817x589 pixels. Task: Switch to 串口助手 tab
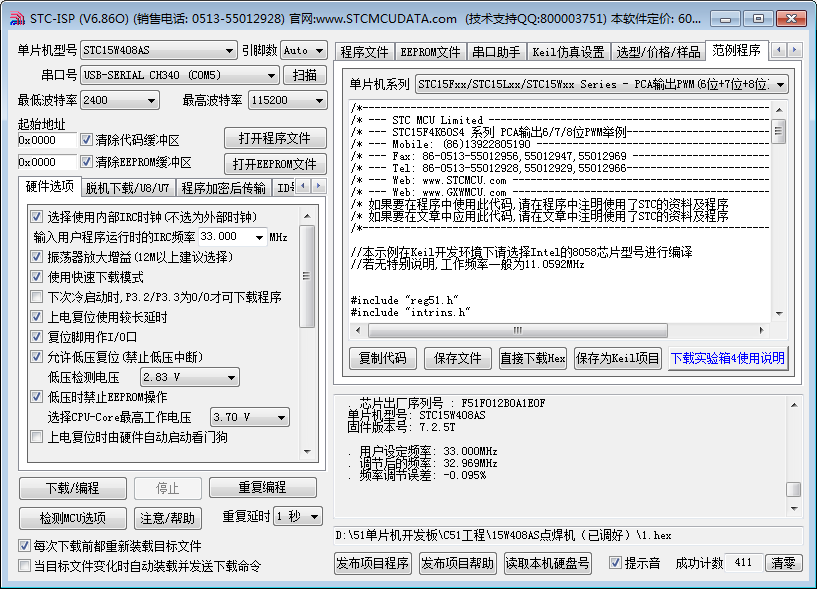coord(496,52)
